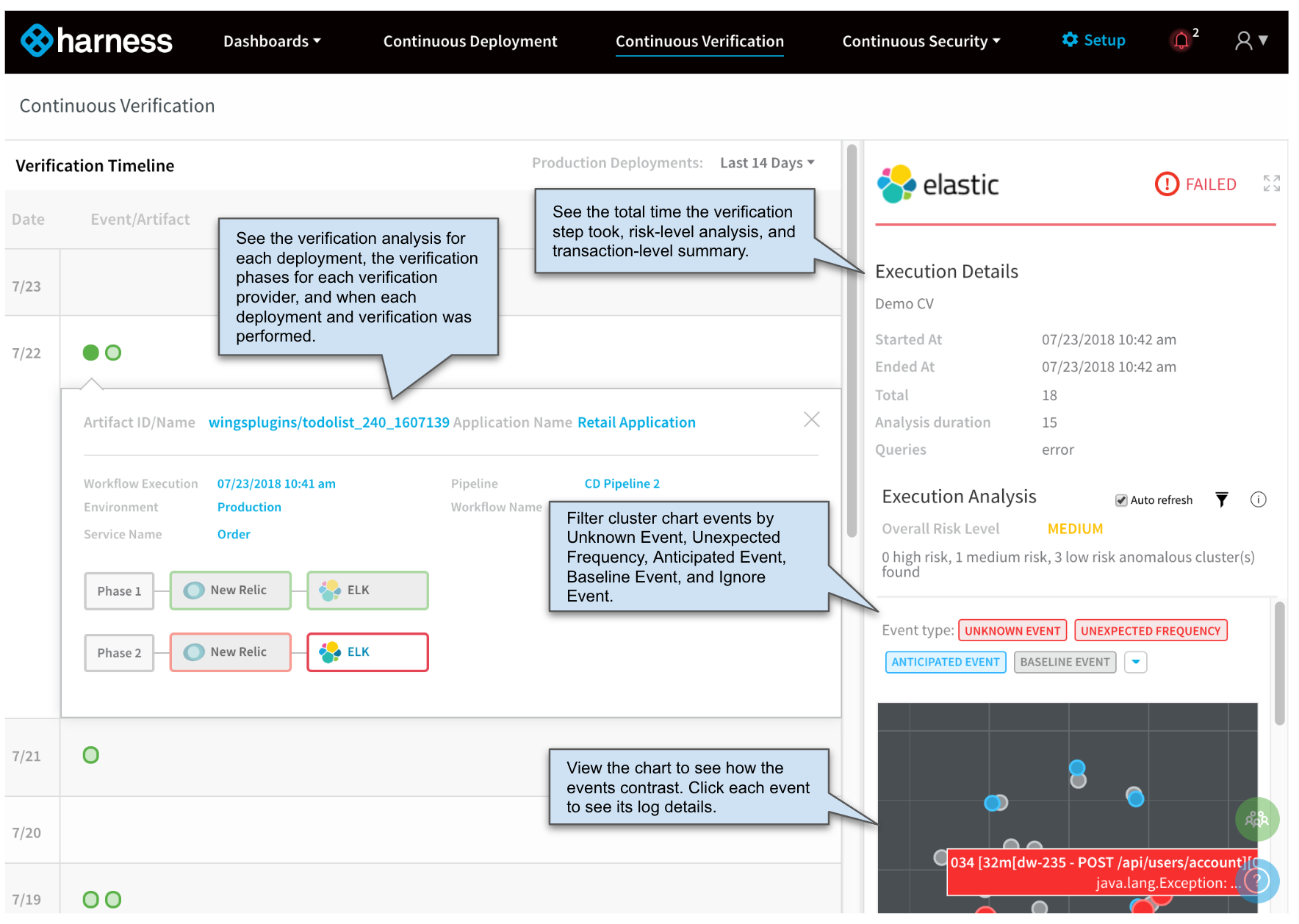Click the second deployment dot on 7/19
The image size is (1299, 924).
pyautogui.click(x=113, y=900)
